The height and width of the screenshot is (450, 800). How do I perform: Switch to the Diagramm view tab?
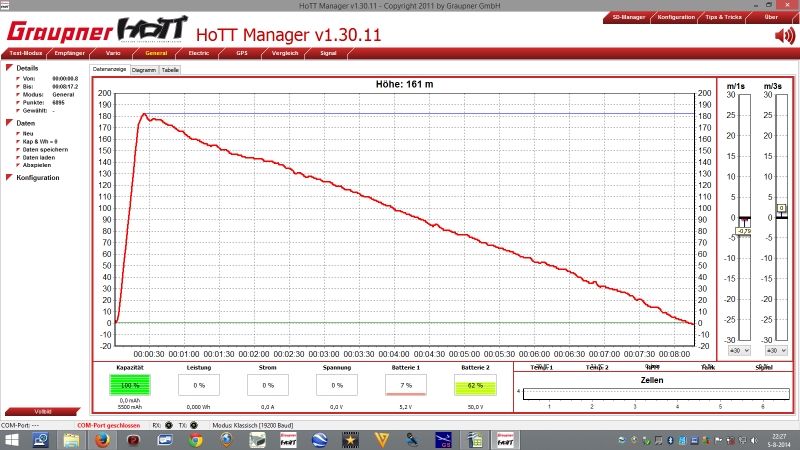click(x=144, y=70)
